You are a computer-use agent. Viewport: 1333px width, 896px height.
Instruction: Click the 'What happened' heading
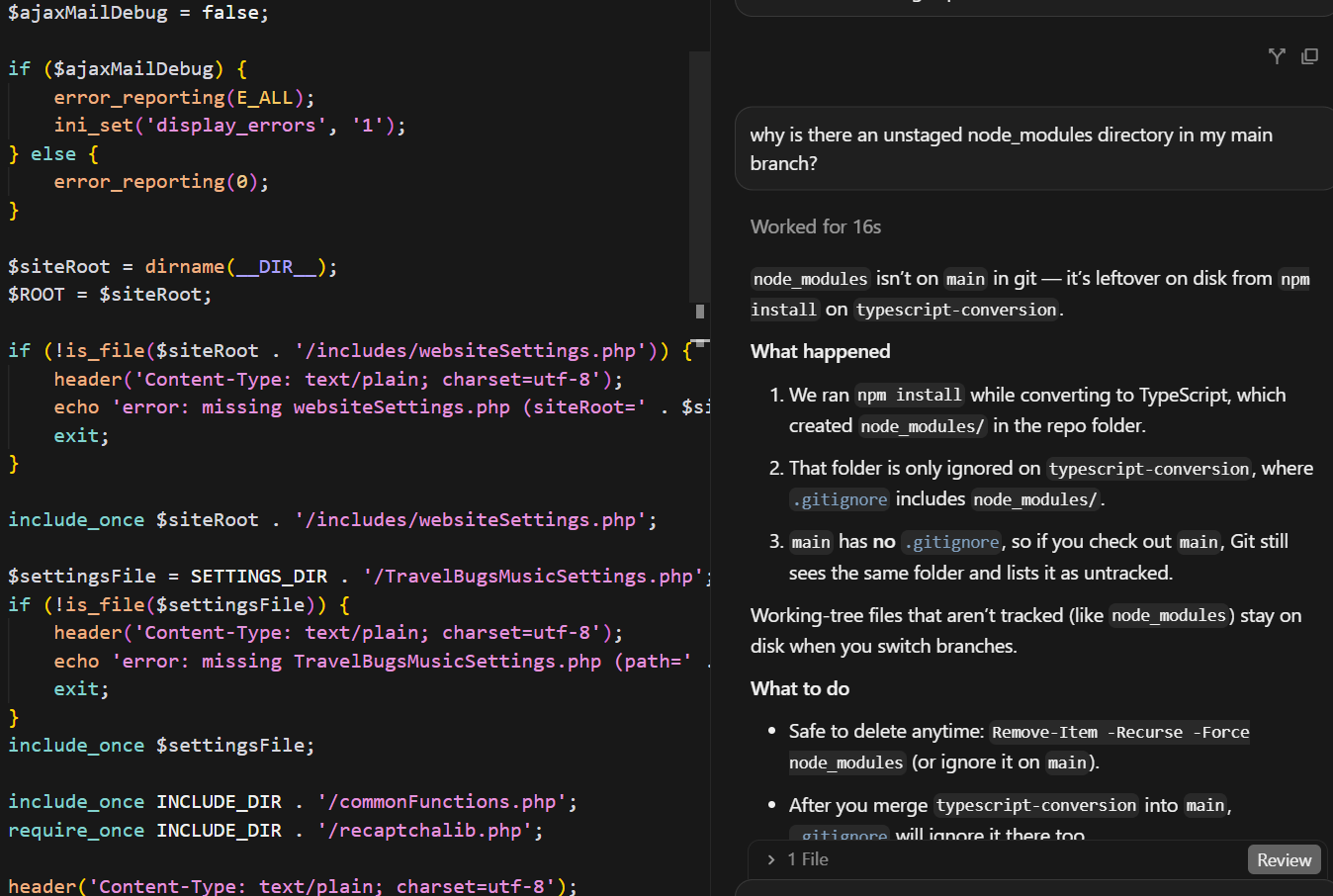click(x=820, y=351)
